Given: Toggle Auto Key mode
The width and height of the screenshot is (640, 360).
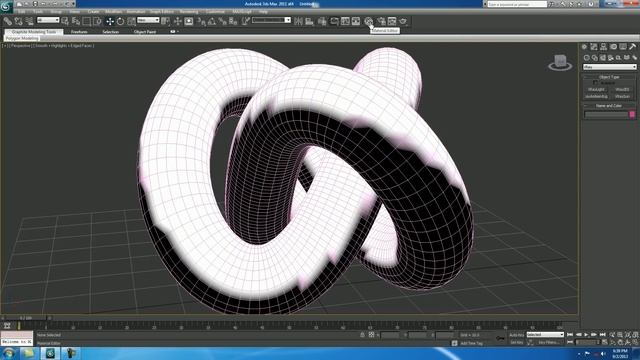Looking at the screenshot, I should [x=516, y=335].
